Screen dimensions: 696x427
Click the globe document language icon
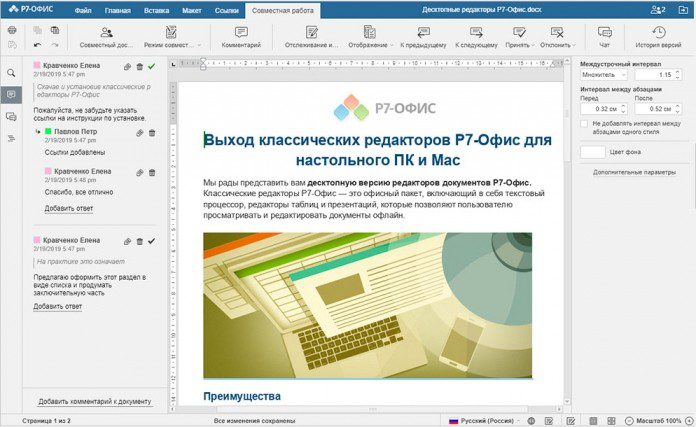point(531,420)
